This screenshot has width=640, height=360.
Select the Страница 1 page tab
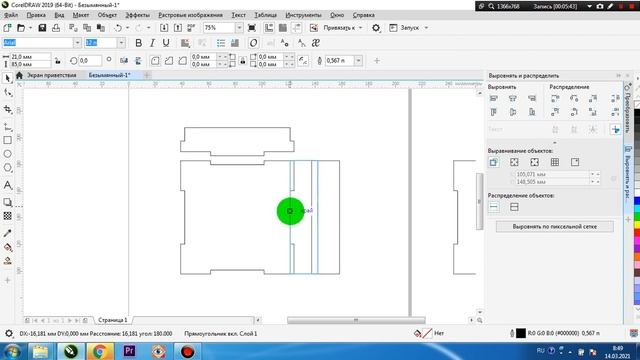tap(113, 320)
